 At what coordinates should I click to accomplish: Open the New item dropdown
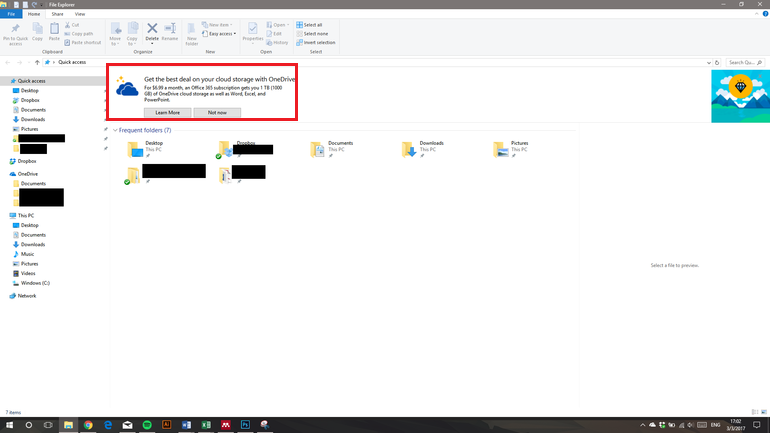click(217, 25)
